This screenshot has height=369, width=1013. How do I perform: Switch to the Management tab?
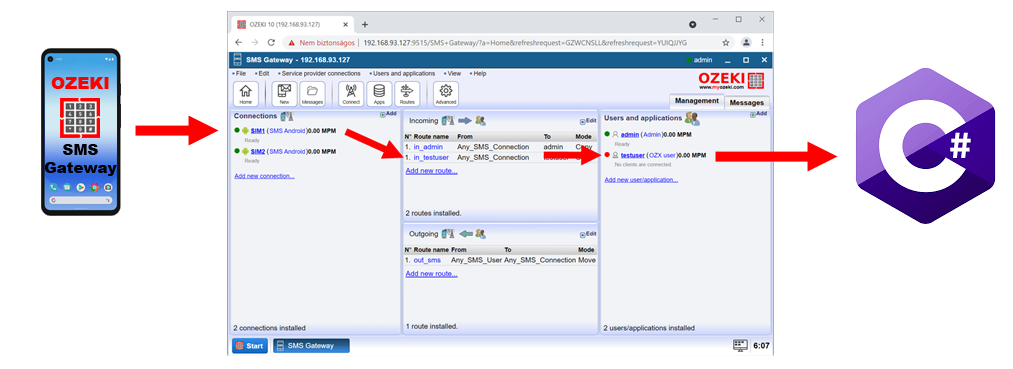coord(696,101)
